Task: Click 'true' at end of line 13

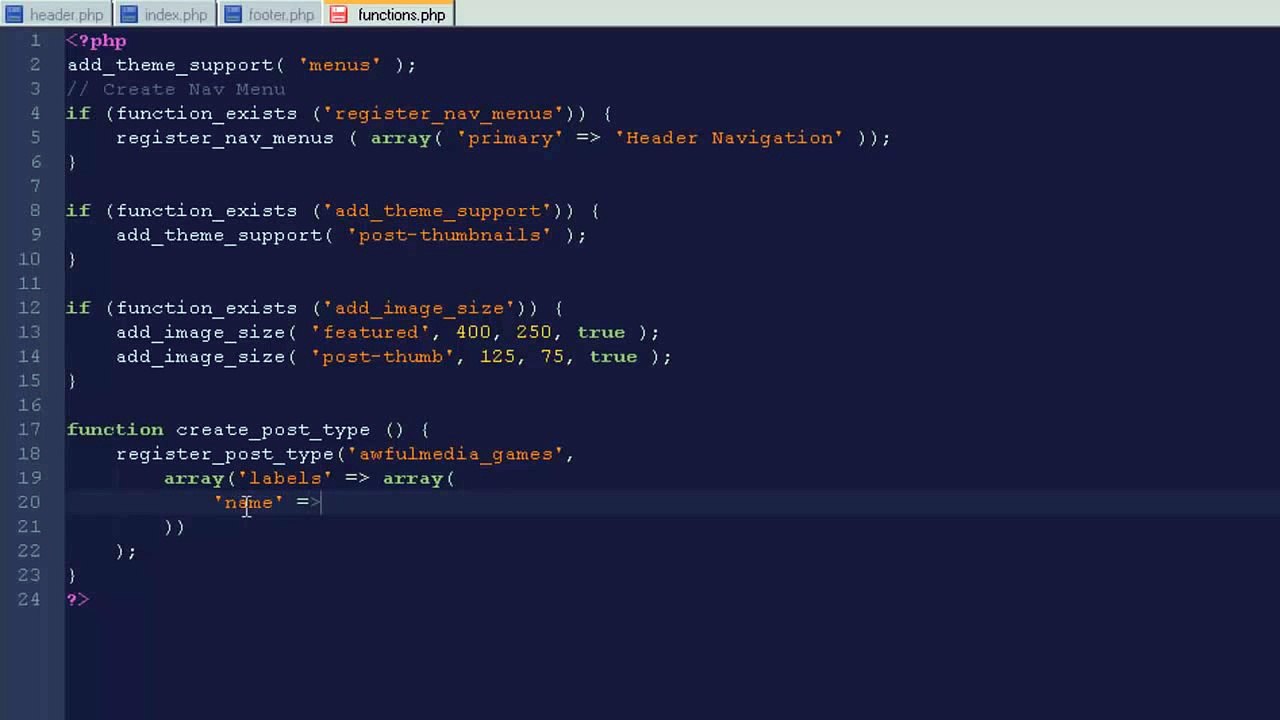Action: (x=601, y=332)
